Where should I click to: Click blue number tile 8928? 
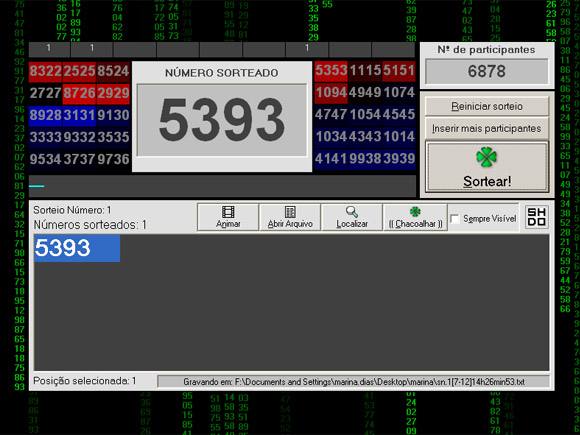[x=45, y=115]
